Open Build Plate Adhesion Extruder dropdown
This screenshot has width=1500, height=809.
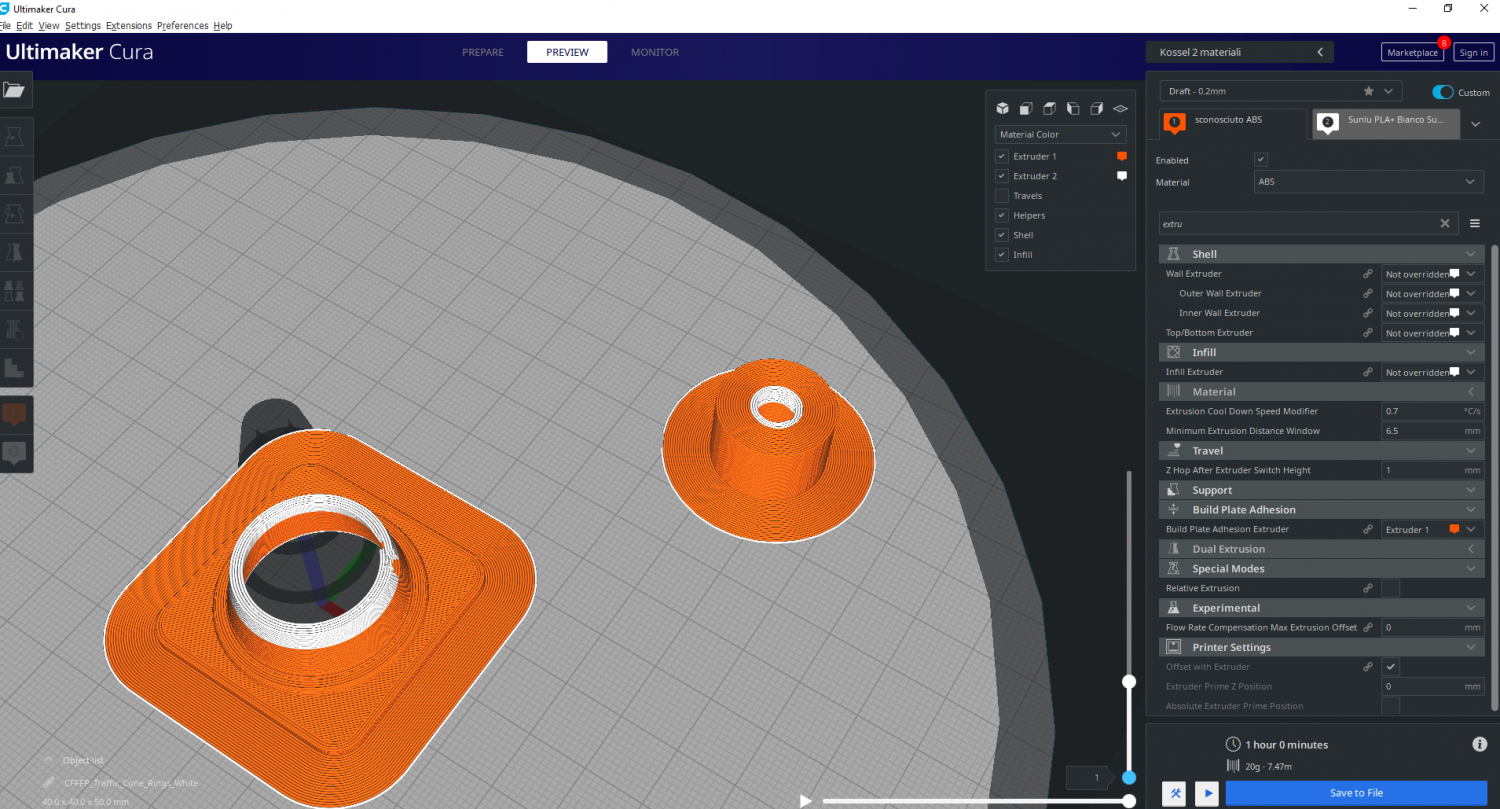1432,529
